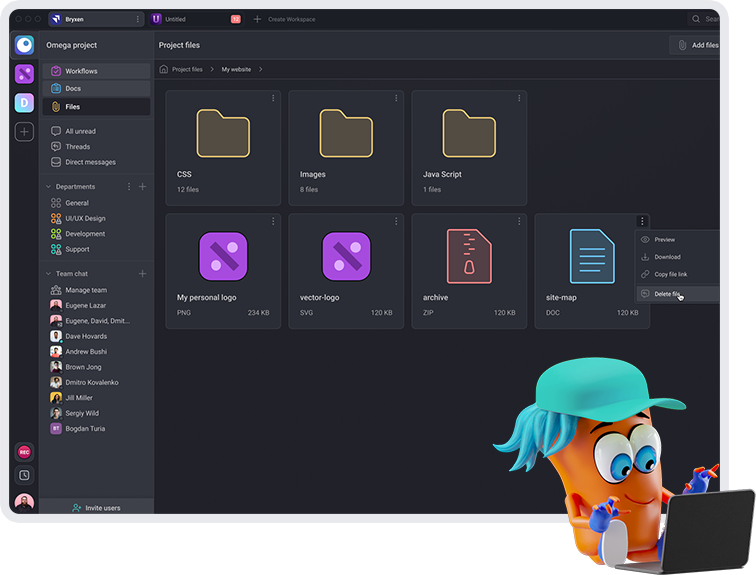756x575 pixels.
Task: Open the CSS folder
Action: [223, 148]
